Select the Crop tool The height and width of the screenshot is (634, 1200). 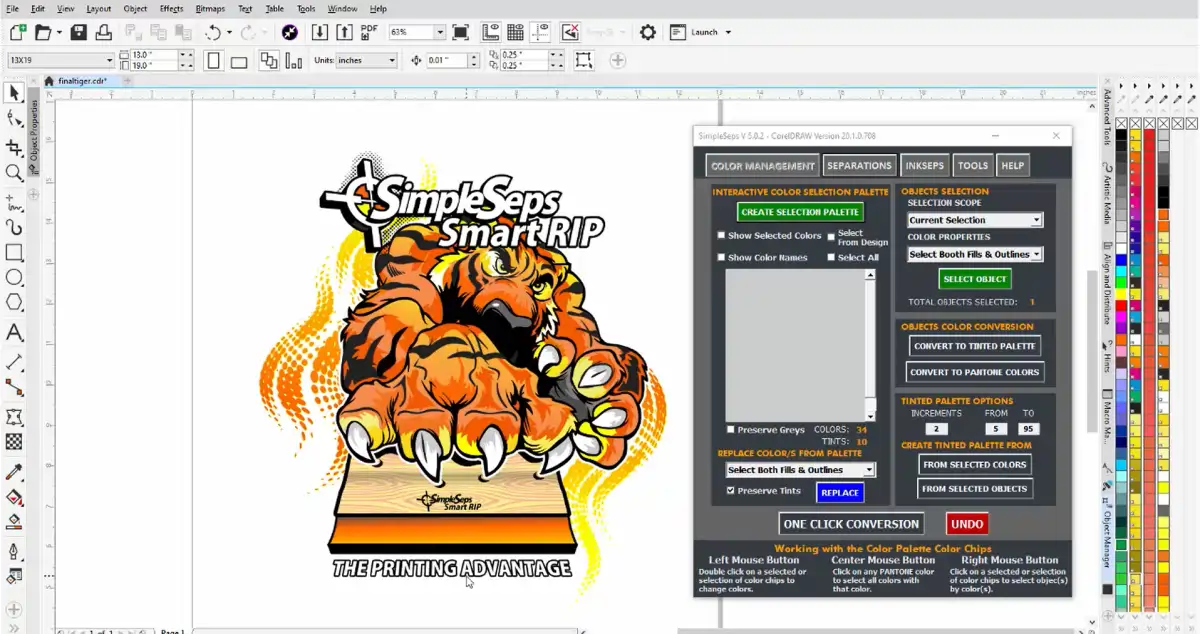click(14, 147)
